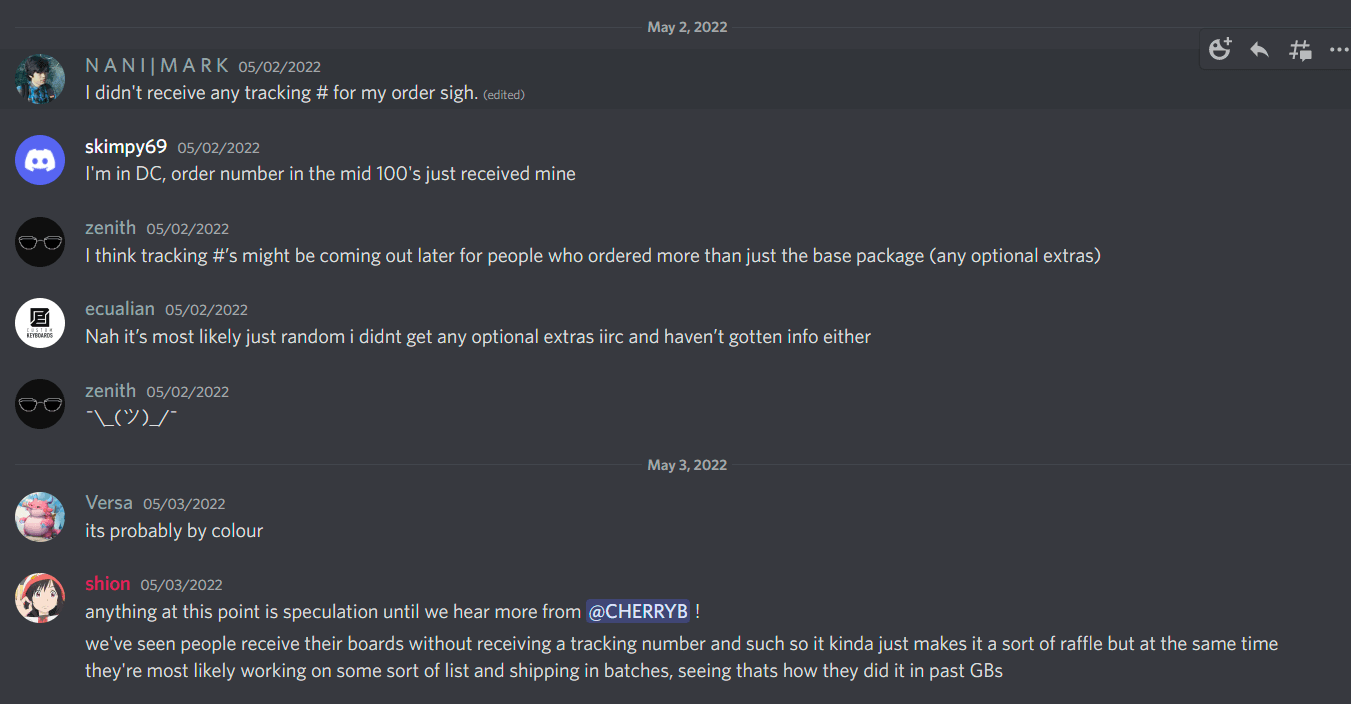Click zenith's avatar beside the shrug emoticon

[40, 404]
